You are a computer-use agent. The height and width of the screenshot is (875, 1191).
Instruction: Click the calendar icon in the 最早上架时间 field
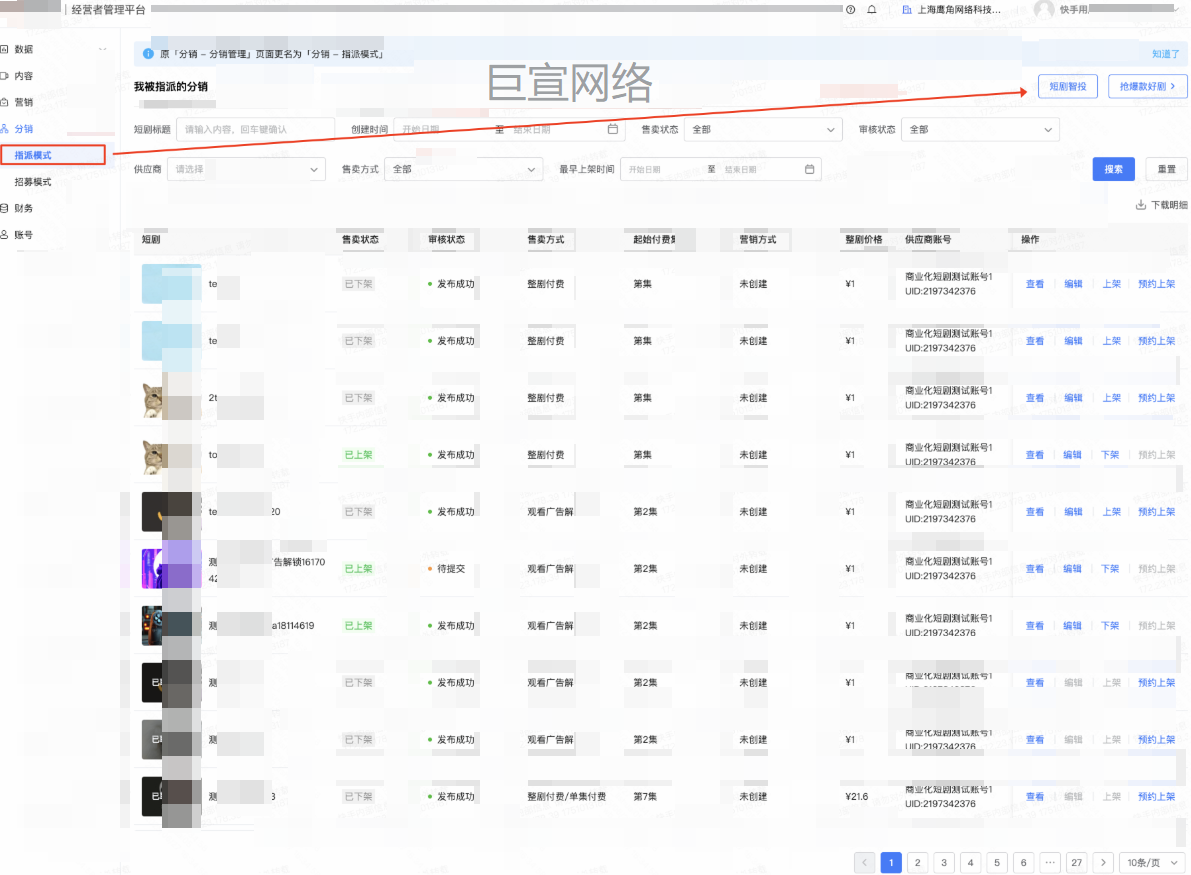[810, 169]
